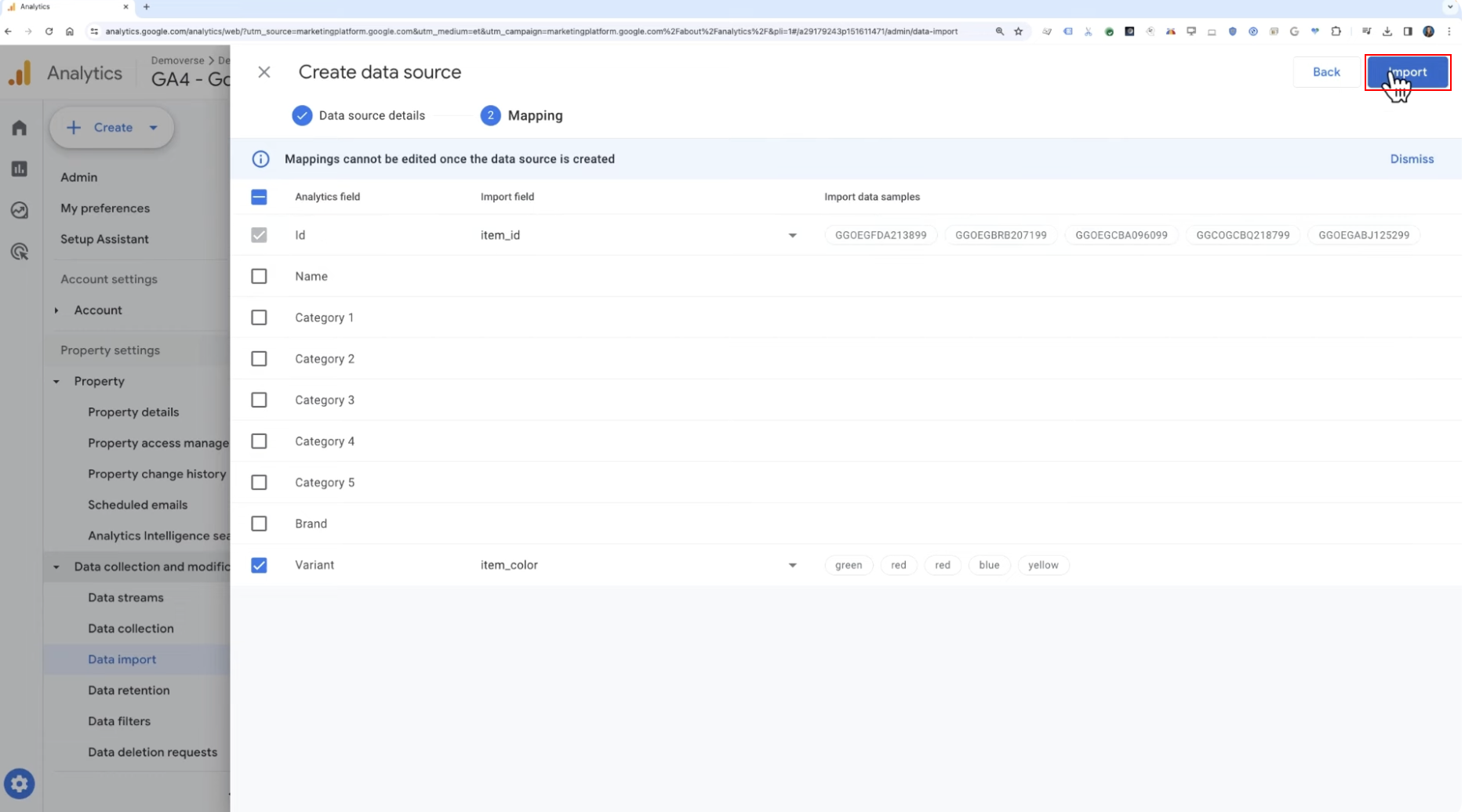Open the Explore icon in left rail

pos(20,210)
